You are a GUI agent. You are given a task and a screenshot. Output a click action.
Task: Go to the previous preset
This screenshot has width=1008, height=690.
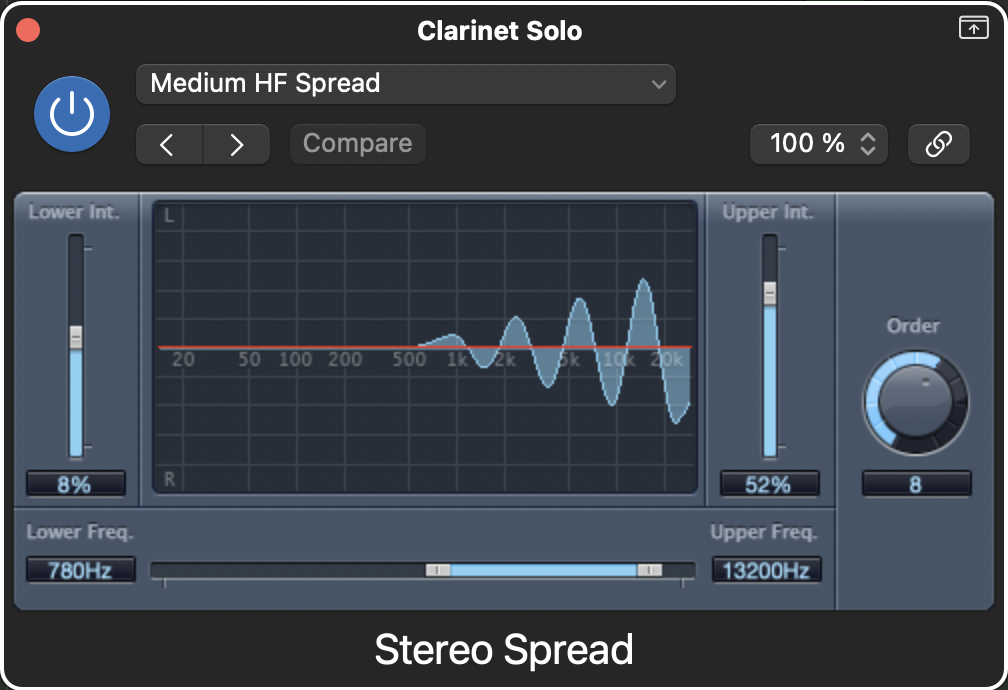pyautogui.click(x=169, y=144)
